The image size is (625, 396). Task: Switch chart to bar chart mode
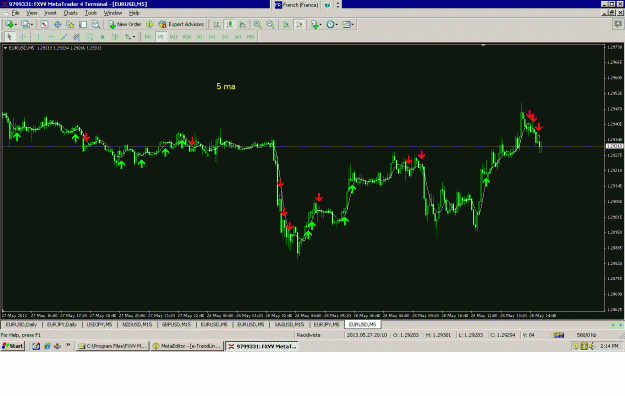pos(216,24)
